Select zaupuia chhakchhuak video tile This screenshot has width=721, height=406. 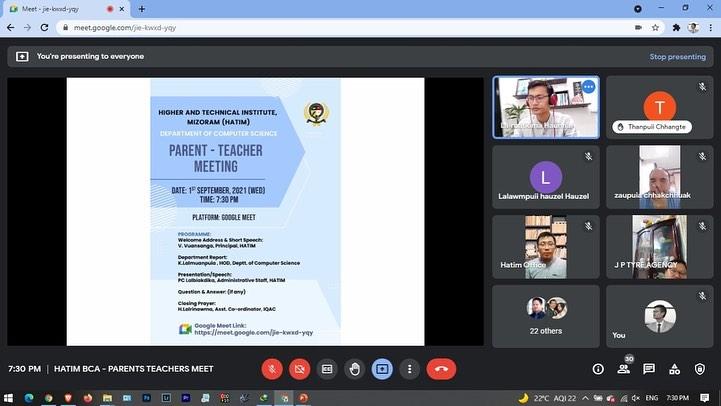click(x=659, y=177)
